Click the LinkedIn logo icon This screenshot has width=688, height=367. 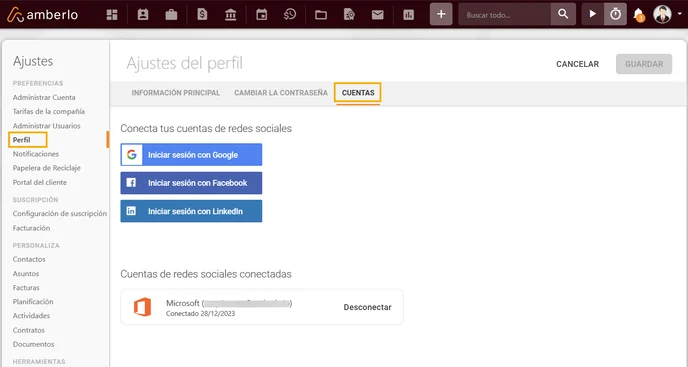coord(131,211)
